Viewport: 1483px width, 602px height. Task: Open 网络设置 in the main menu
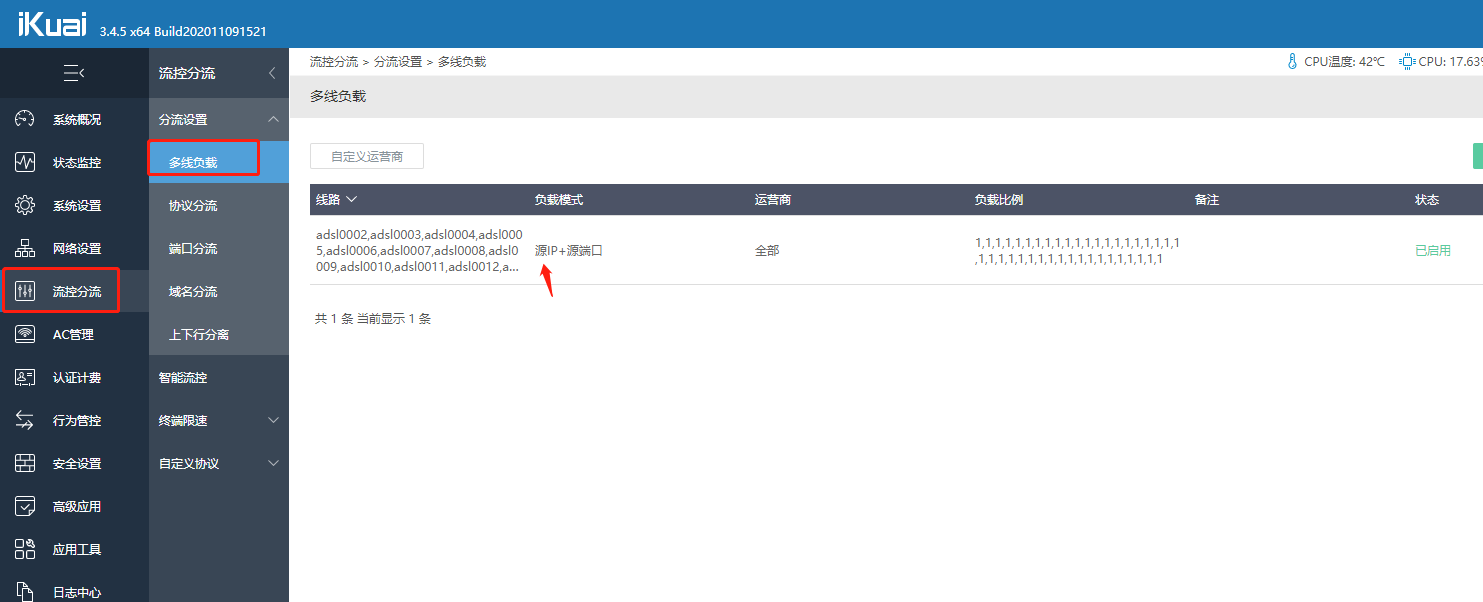(77, 248)
